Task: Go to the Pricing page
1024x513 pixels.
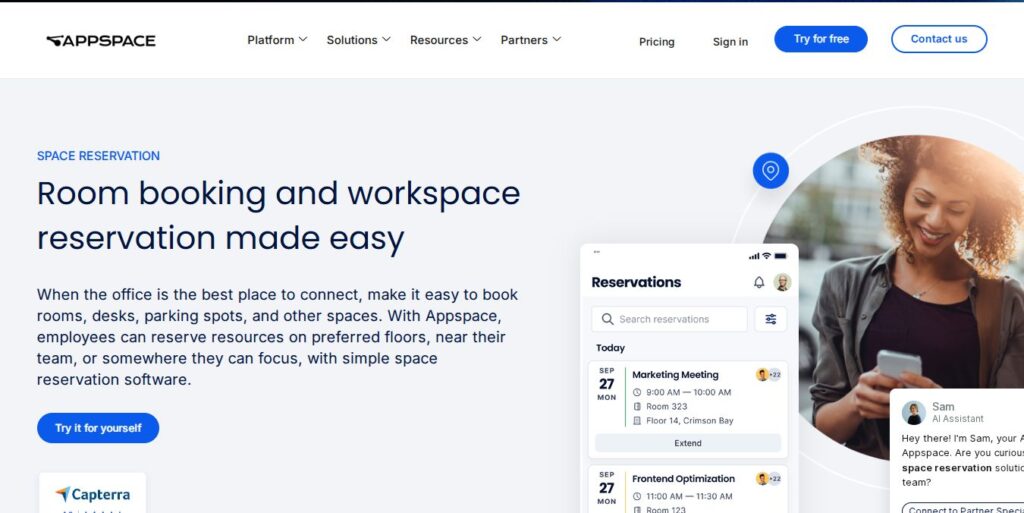Action: tap(656, 42)
